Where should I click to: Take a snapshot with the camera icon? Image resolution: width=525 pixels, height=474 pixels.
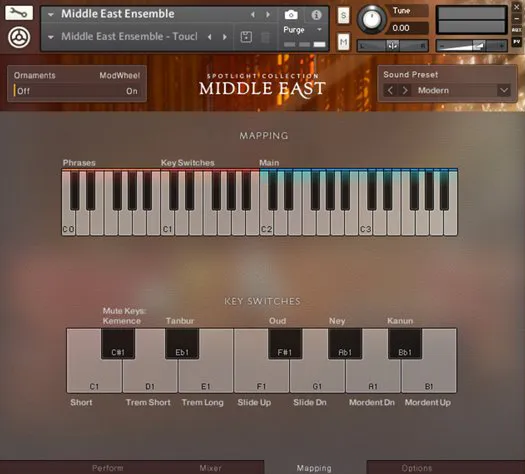[x=291, y=15]
